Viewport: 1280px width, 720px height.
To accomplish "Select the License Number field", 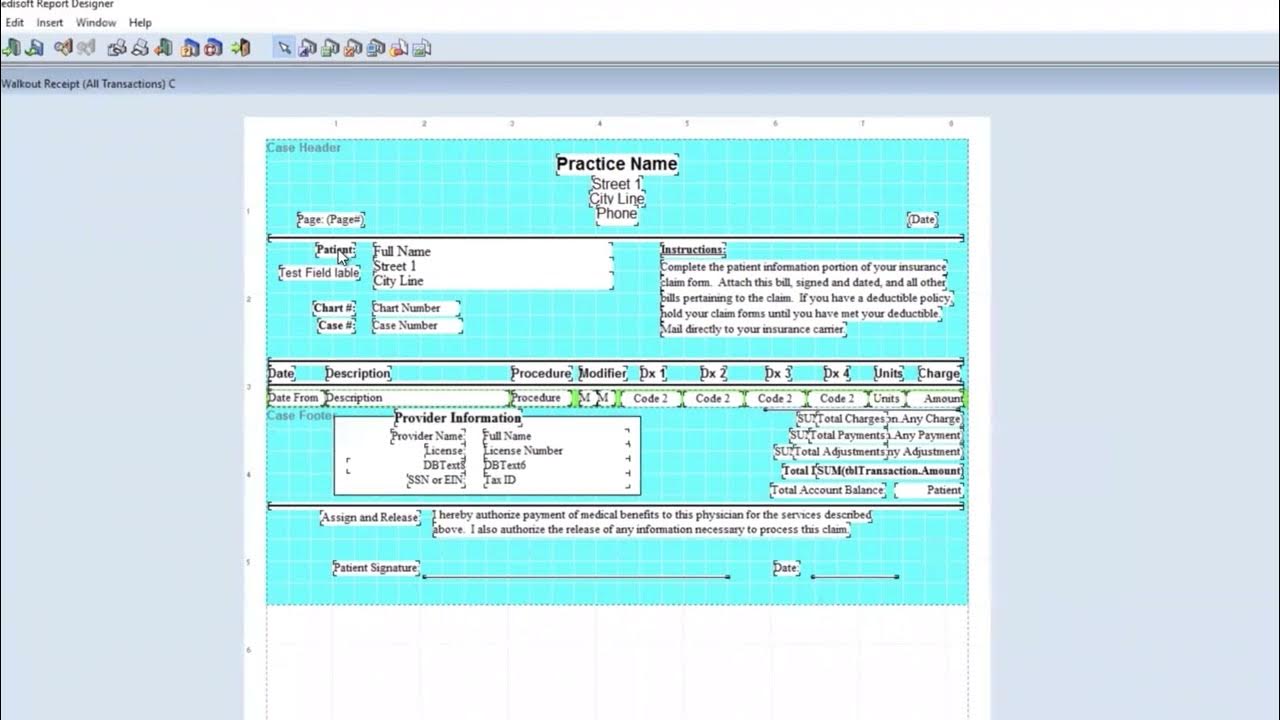I will tap(556, 451).
